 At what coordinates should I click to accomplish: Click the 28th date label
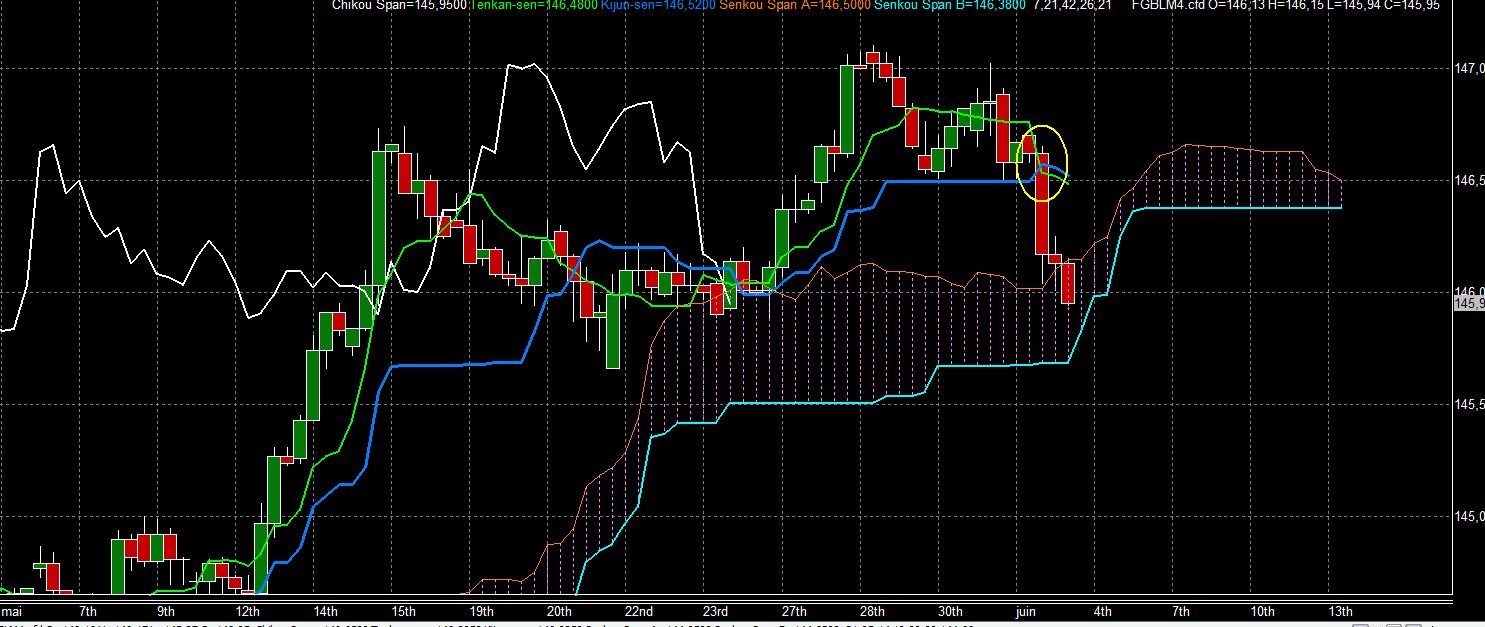(872, 611)
